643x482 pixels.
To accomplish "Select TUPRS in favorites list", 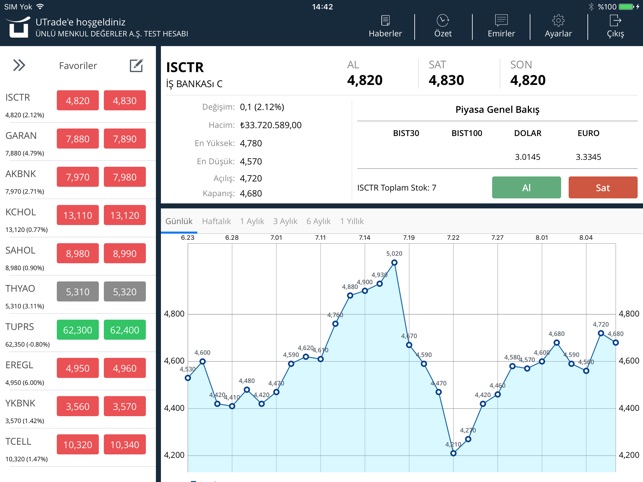I will (x=19, y=327).
